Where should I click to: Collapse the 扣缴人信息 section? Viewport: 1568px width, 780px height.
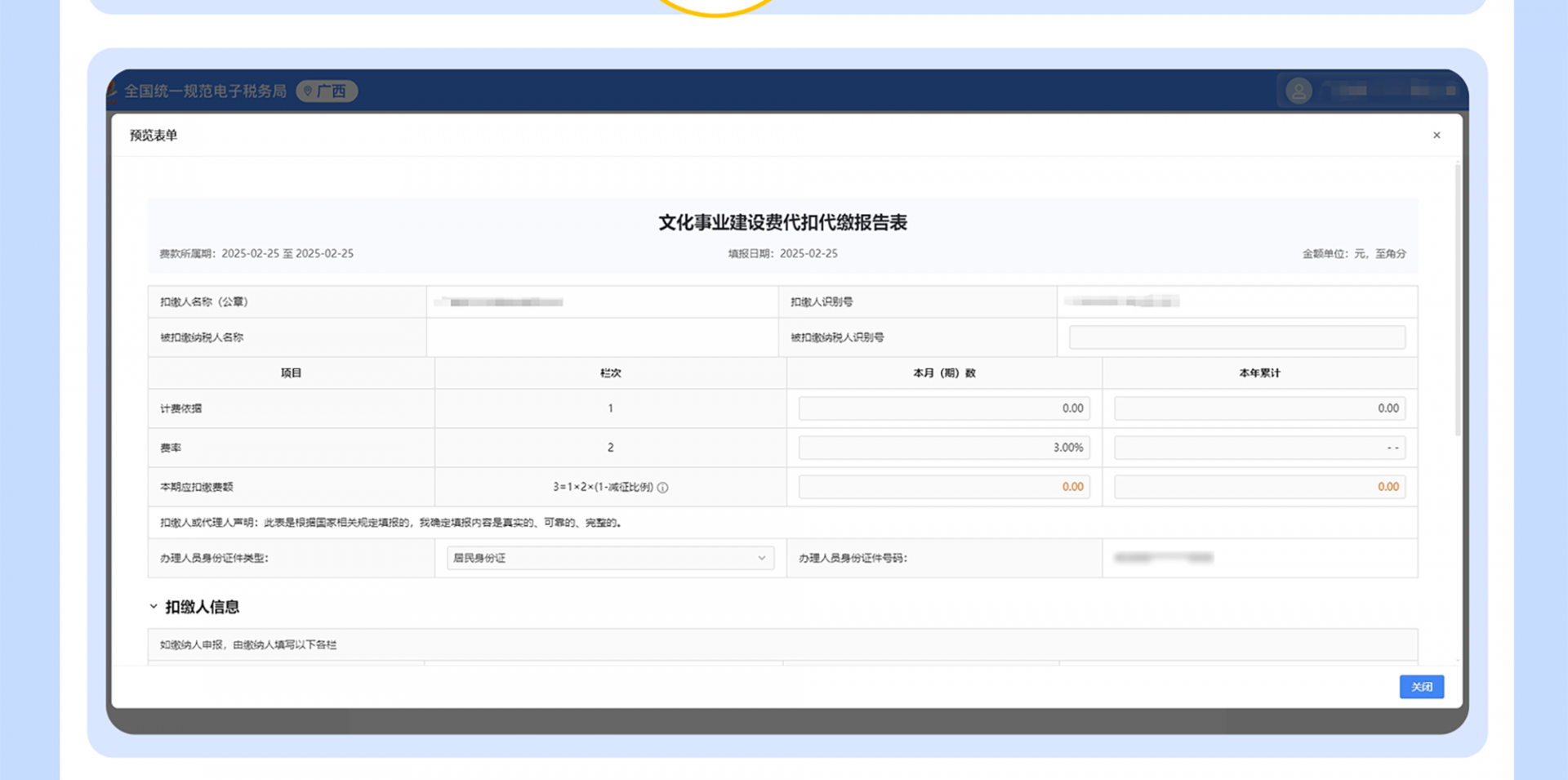[x=154, y=607]
